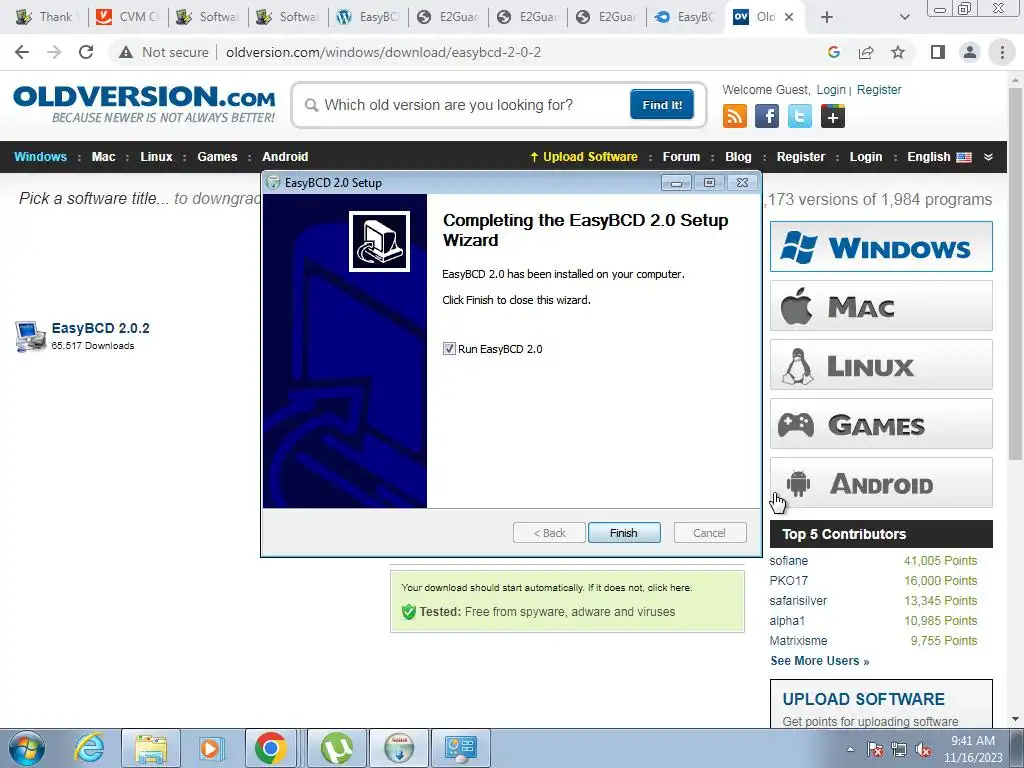1024x768 pixels.
Task: Open the Linux item in navigation bar
Action: tap(156, 157)
